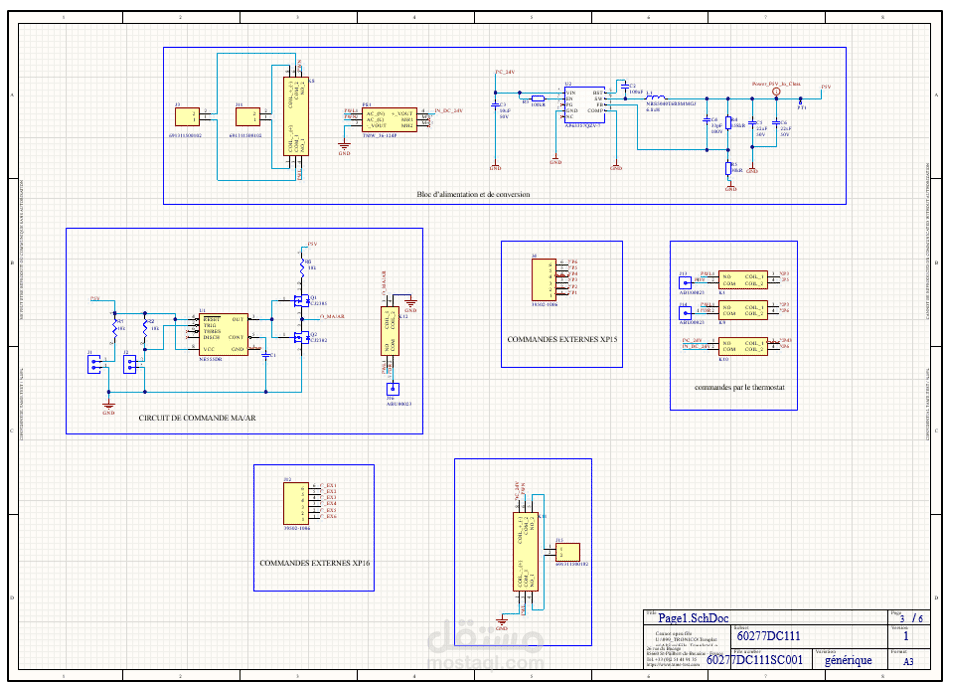Screen dimensions: 971x687
Task: Click the 60277DC111SC001 file number
Action: (754, 660)
